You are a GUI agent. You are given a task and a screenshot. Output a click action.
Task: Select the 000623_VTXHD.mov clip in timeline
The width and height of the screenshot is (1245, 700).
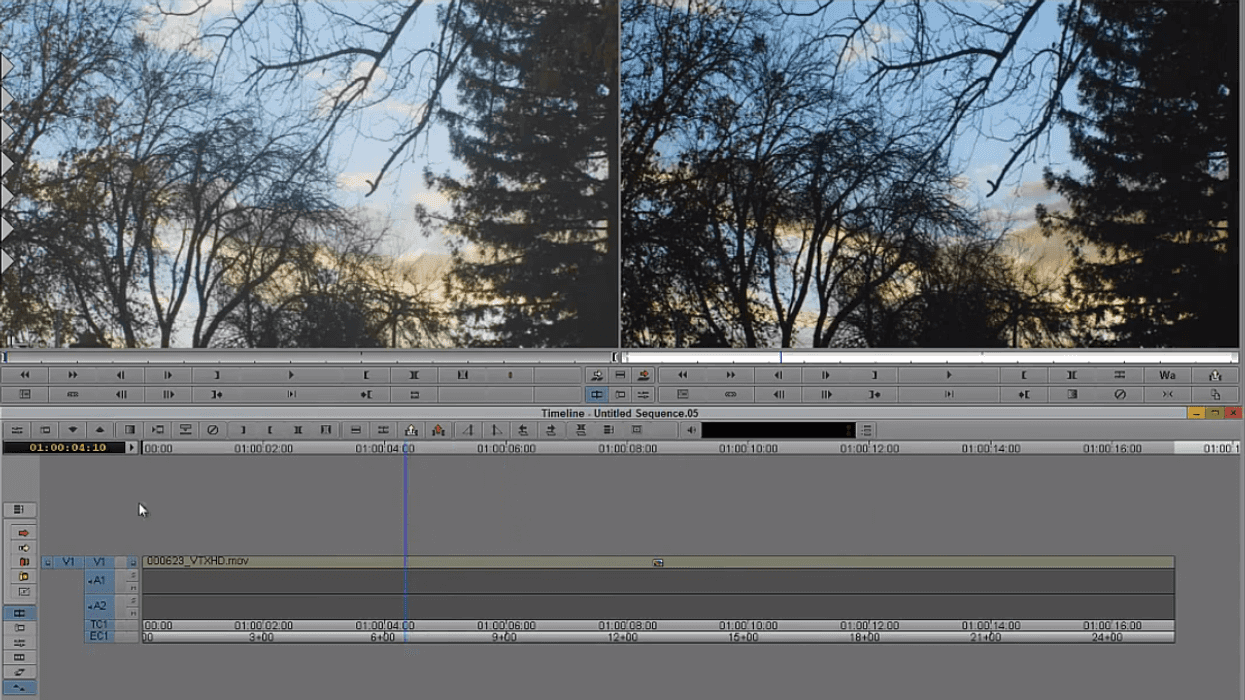click(657, 562)
